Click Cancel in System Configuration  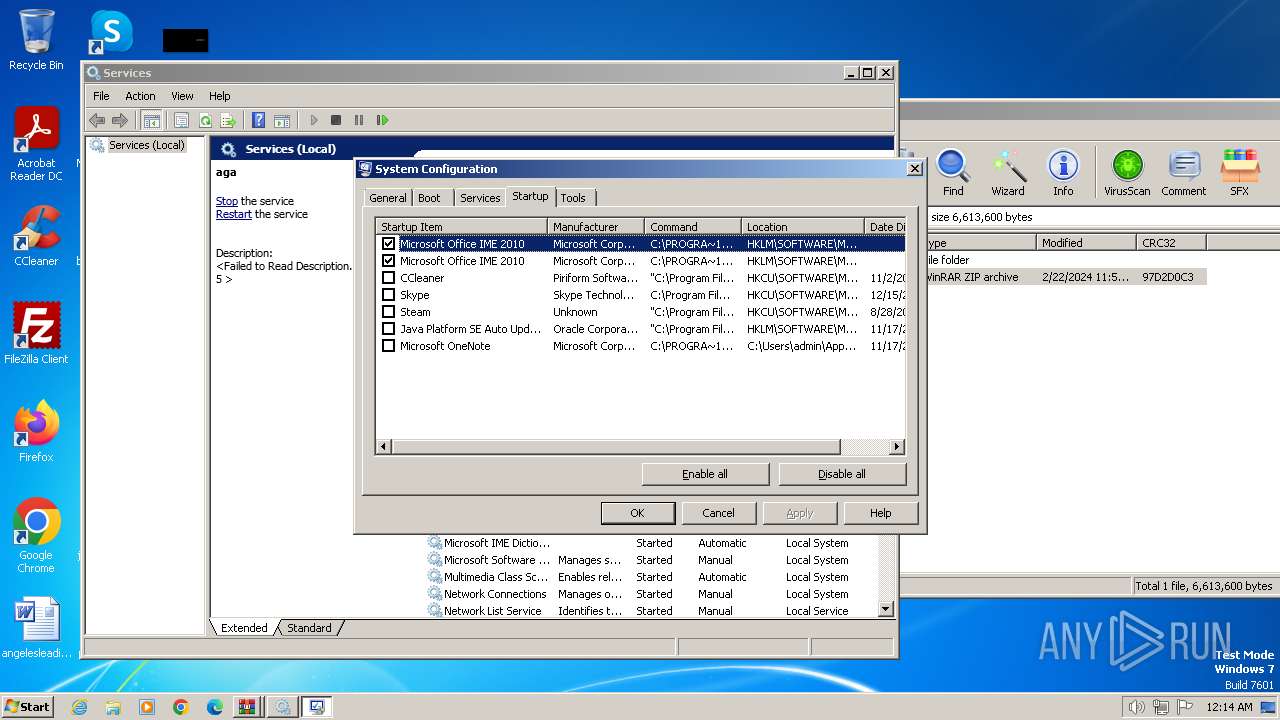coord(718,513)
